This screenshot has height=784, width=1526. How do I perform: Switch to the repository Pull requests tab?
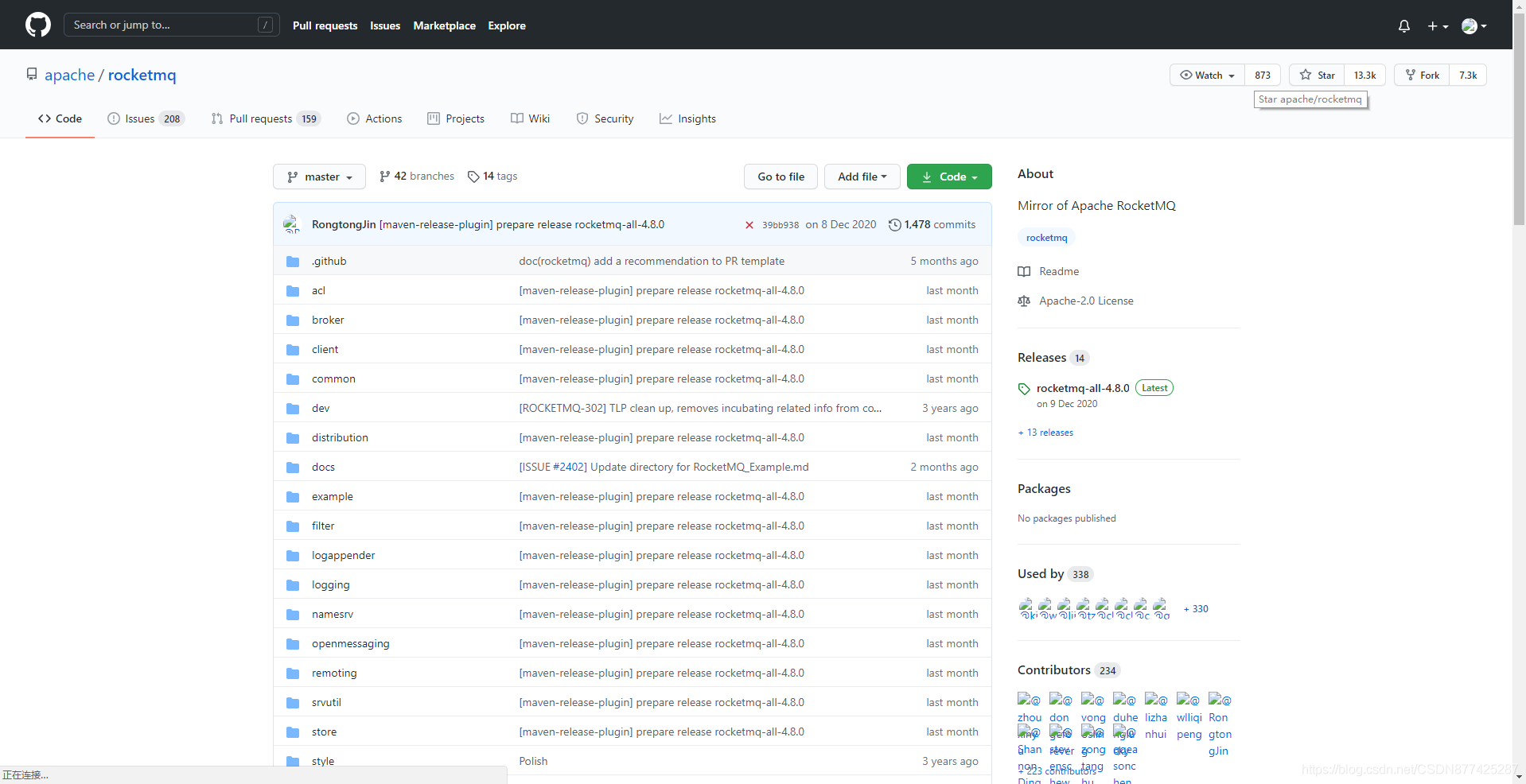click(266, 118)
